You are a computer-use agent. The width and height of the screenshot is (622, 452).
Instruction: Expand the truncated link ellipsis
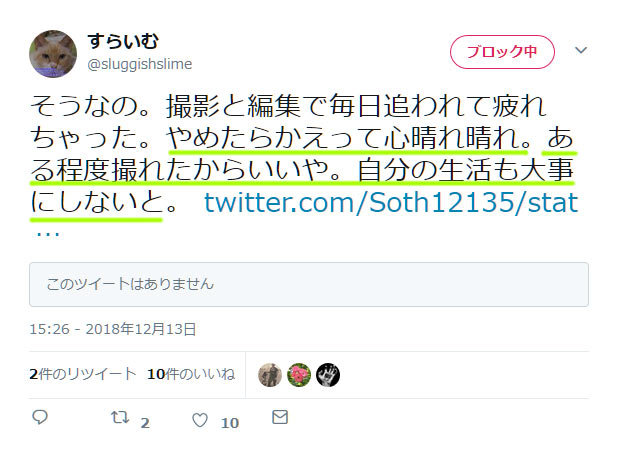pos(48,233)
